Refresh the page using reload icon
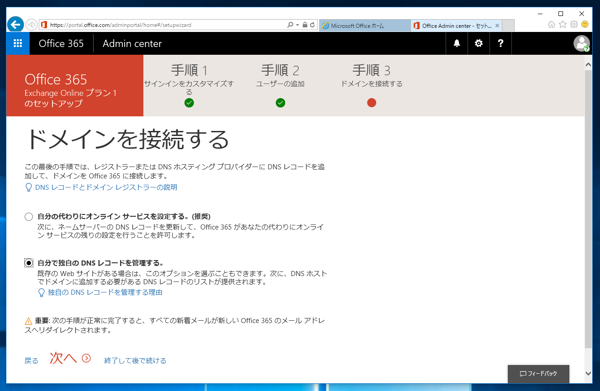The image size is (600, 391). (312, 25)
